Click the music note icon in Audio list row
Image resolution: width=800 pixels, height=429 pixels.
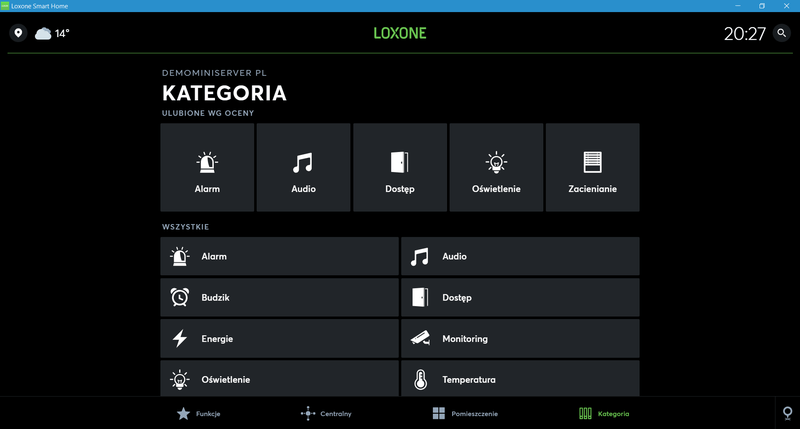coord(420,257)
